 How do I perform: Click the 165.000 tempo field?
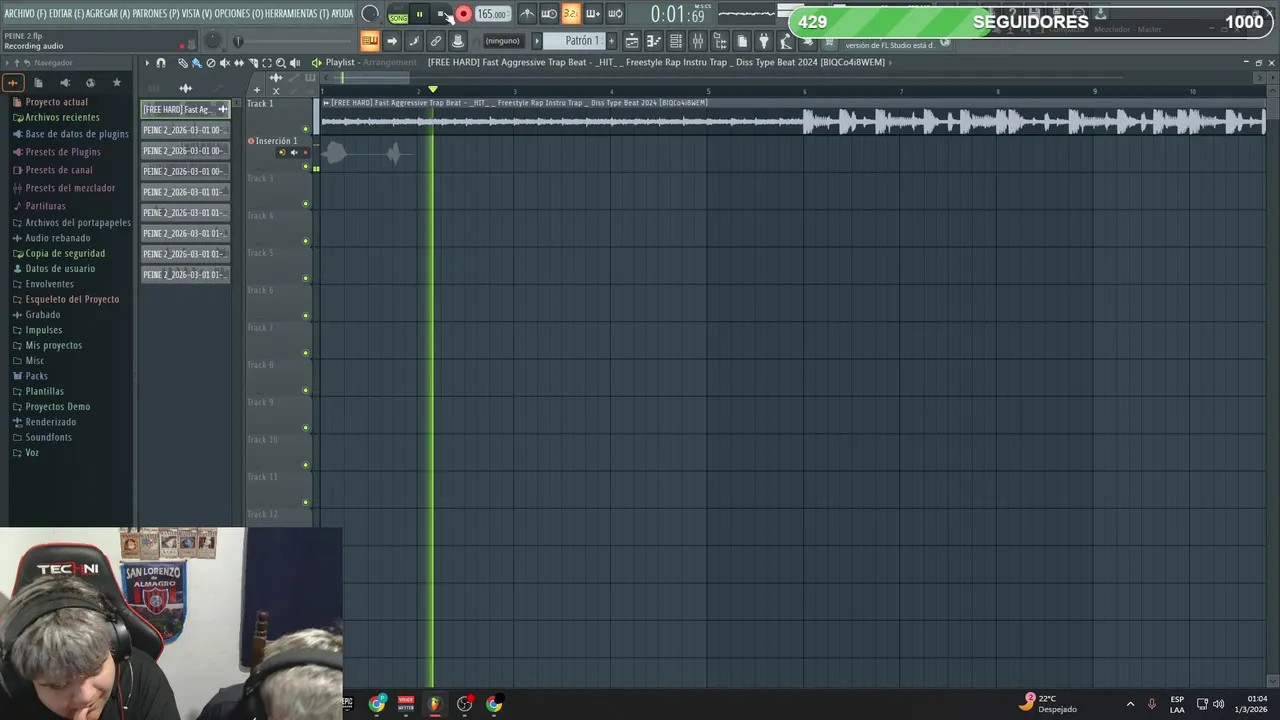[491, 14]
